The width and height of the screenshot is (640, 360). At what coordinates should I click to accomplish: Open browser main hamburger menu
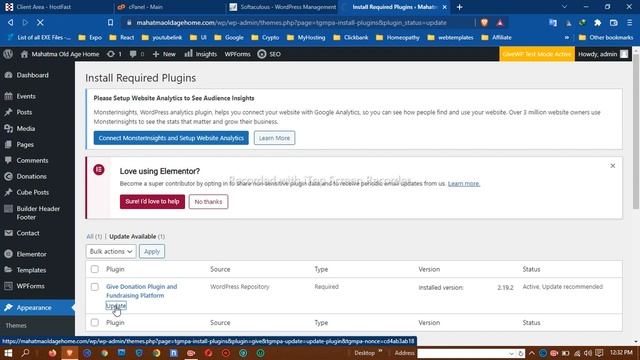[630, 23]
